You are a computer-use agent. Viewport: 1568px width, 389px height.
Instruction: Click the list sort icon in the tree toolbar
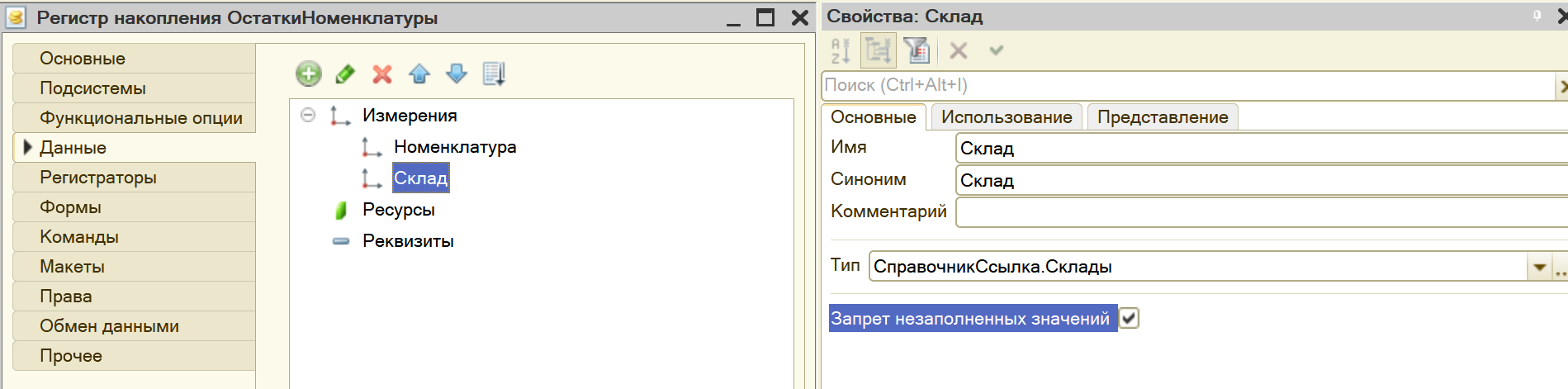494,74
